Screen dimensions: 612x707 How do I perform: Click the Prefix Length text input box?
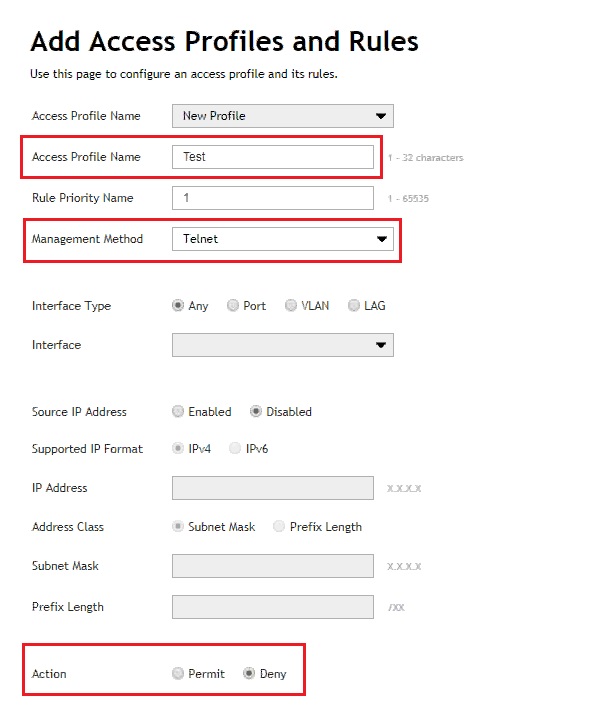click(272, 607)
